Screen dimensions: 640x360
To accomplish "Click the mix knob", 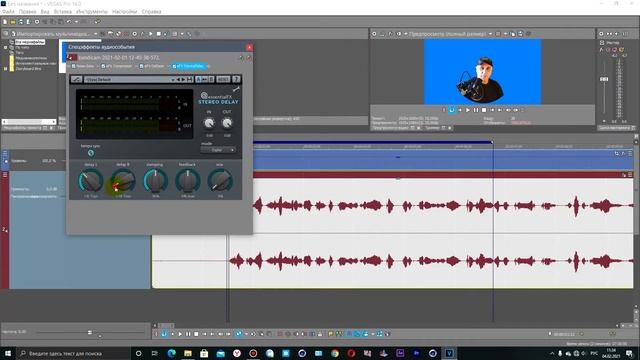I will click(x=220, y=181).
